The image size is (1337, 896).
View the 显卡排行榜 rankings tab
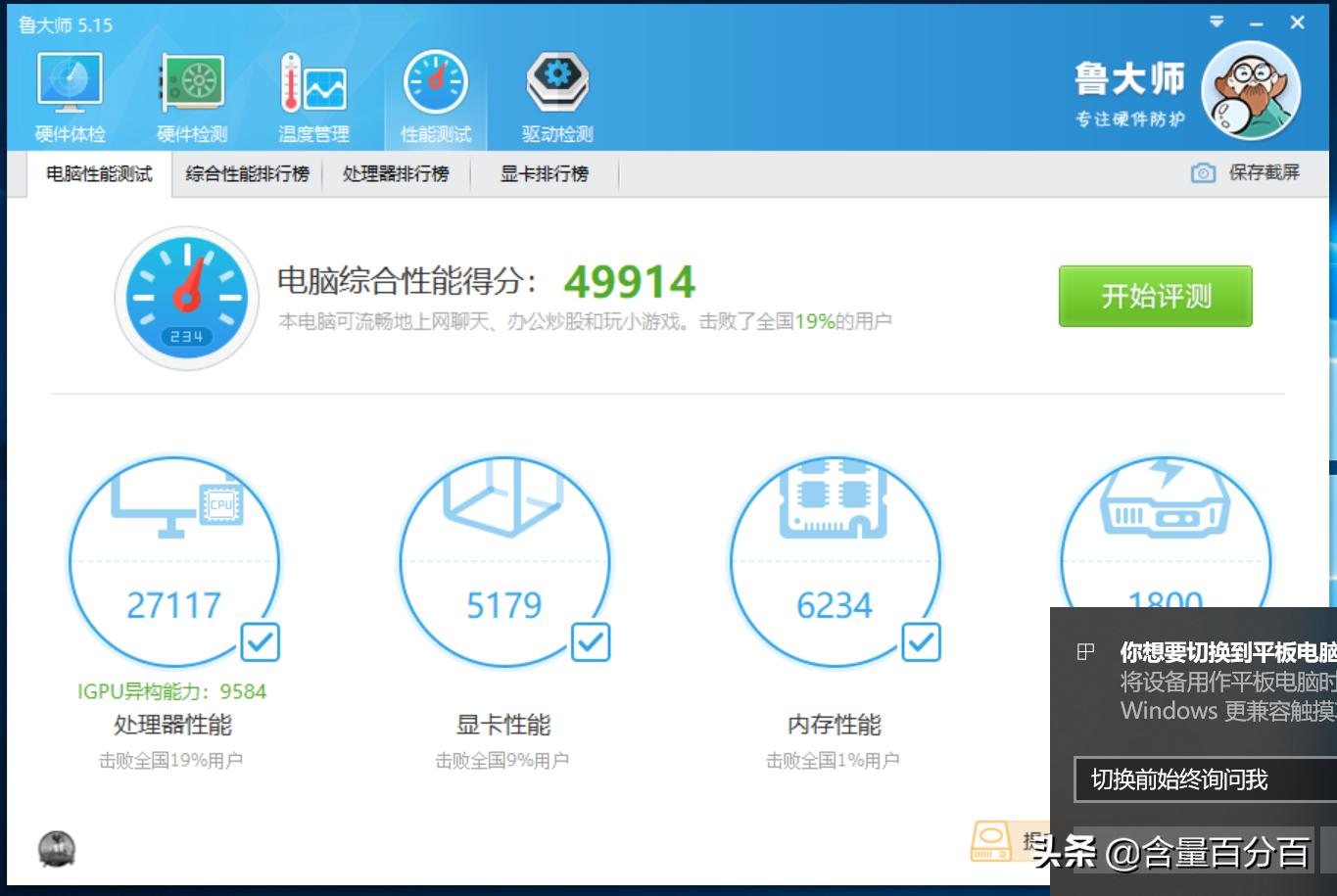click(x=545, y=172)
